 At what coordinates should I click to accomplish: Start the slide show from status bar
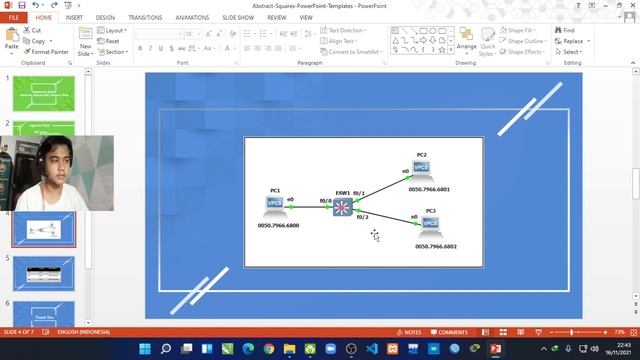pos(538,332)
